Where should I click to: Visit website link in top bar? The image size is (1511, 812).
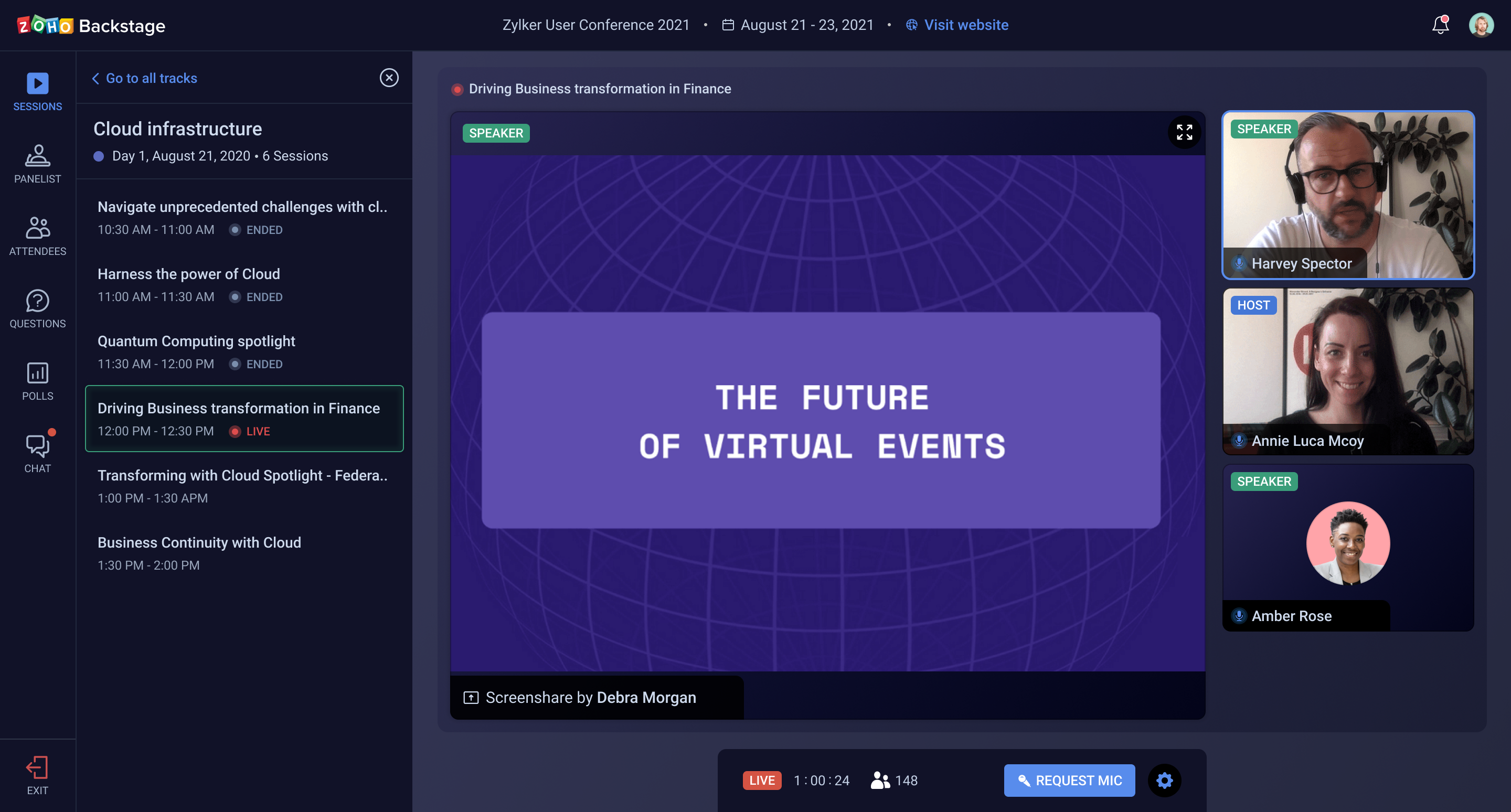point(957,25)
